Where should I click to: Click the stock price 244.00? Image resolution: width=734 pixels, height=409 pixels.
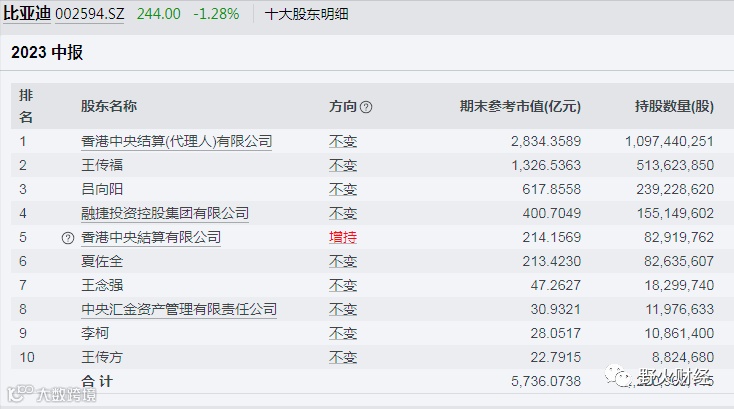(159, 14)
